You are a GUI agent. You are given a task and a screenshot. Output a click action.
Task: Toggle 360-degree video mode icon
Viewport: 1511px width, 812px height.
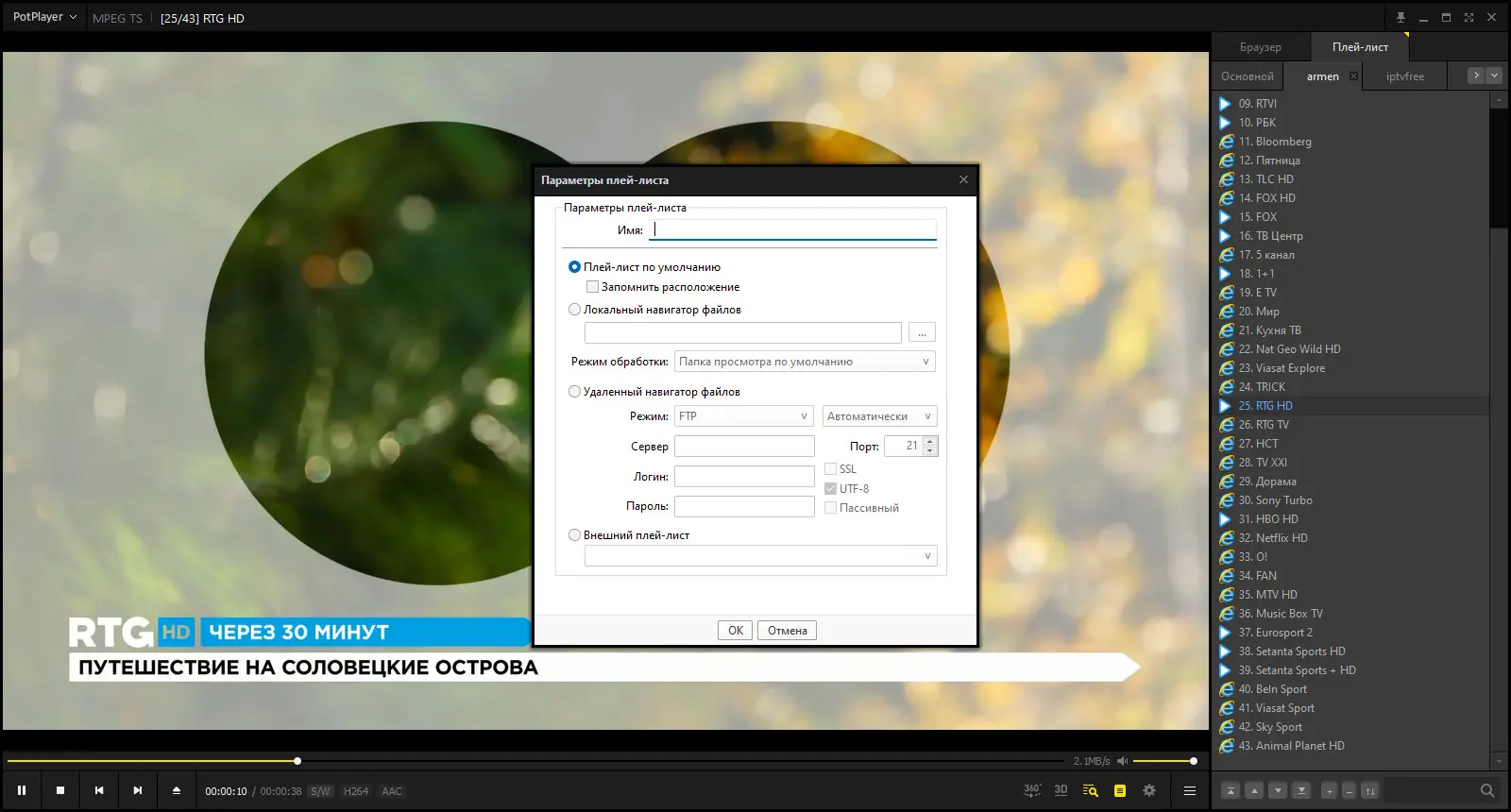1032,790
